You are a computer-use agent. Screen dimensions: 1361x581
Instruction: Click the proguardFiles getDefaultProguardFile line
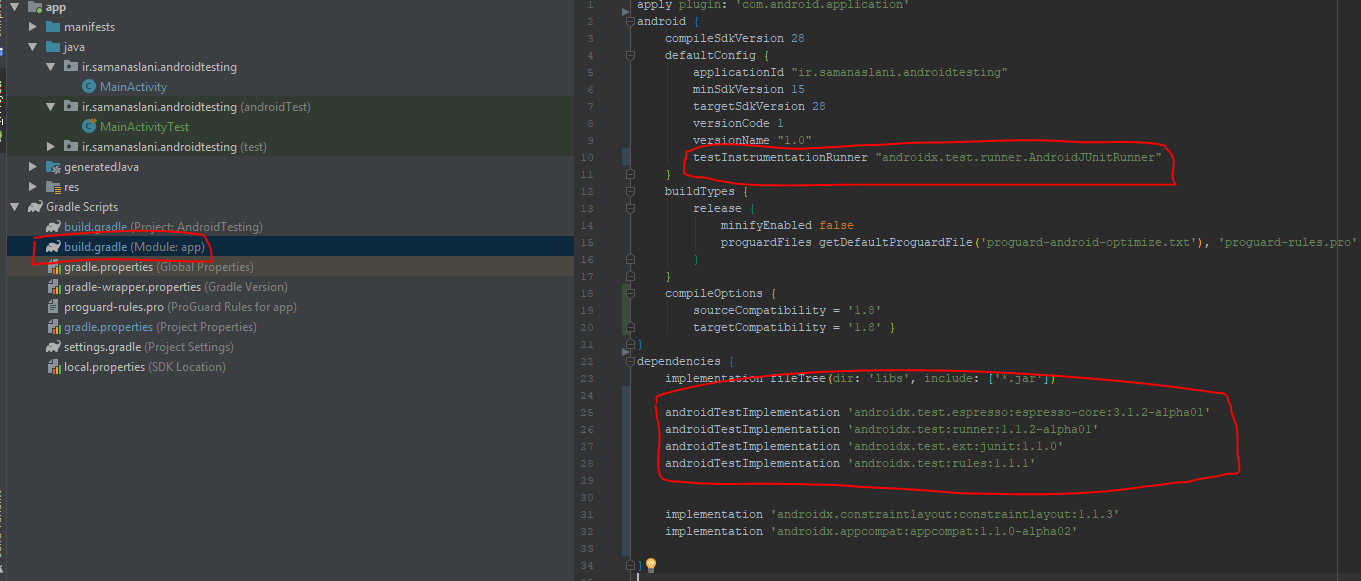pyautogui.click(x=1038, y=242)
